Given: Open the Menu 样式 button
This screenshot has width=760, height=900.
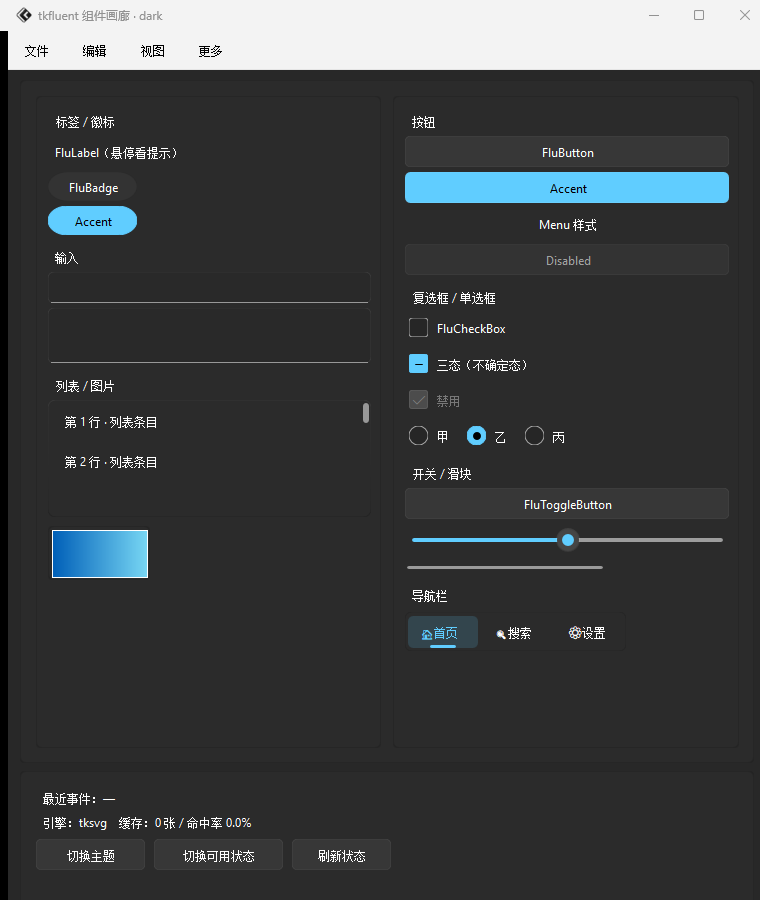Looking at the screenshot, I should [567, 224].
